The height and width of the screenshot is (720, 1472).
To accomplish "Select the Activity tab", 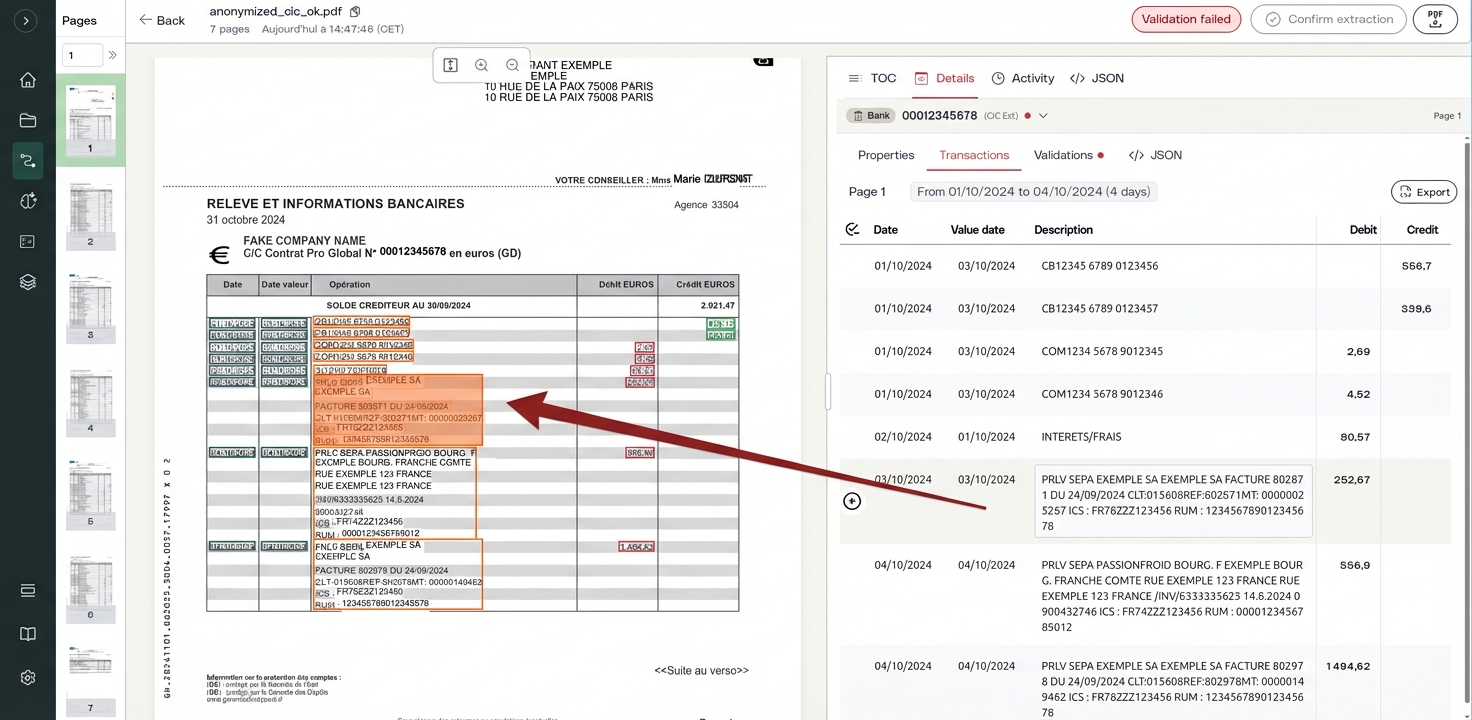I will [x=1023, y=78].
